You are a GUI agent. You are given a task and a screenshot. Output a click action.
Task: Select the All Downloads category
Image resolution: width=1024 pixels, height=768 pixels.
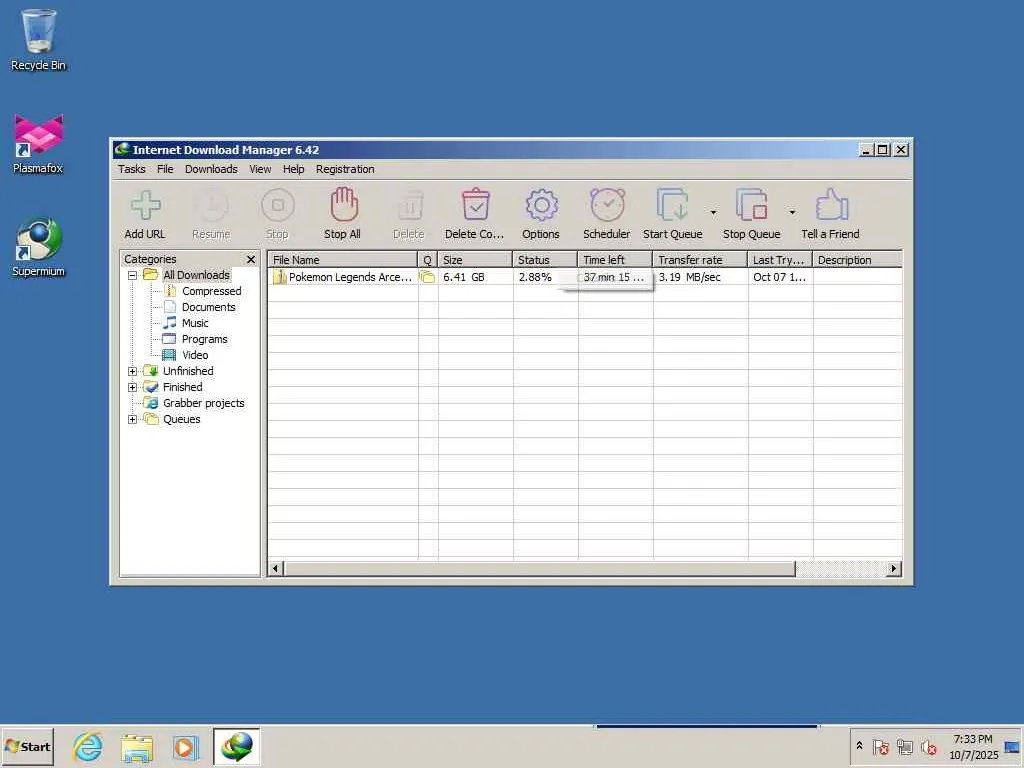pyautogui.click(x=196, y=275)
